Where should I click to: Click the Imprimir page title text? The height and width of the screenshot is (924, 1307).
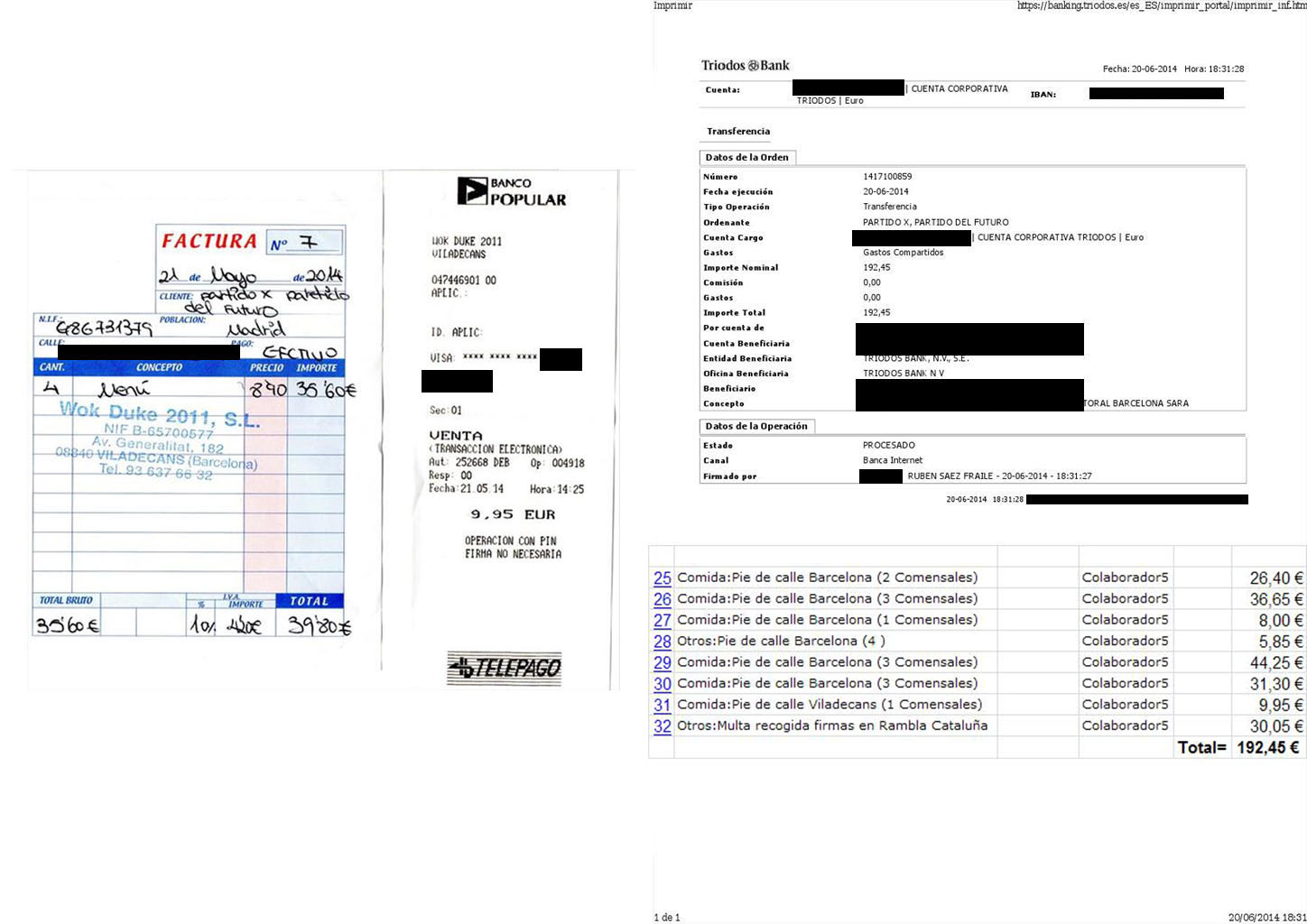[x=672, y=5]
